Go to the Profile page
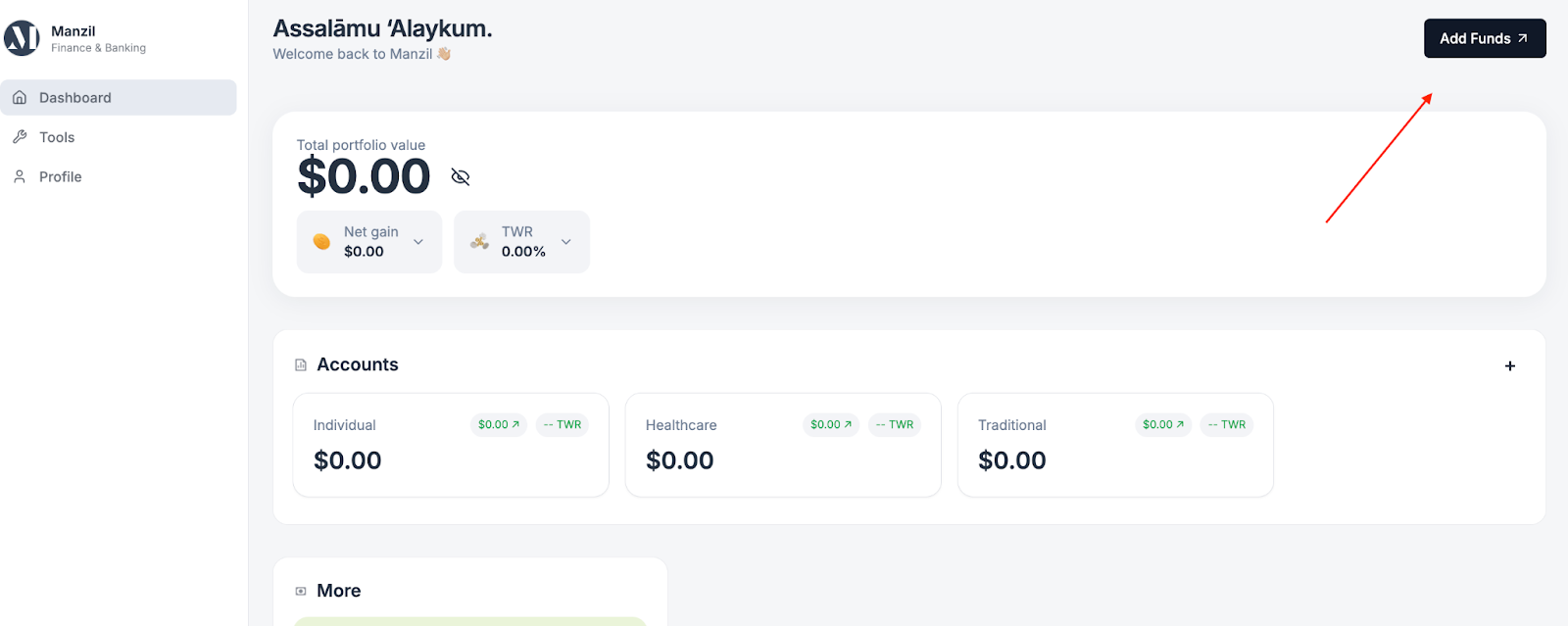This screenshot has width=1568, height=626. click(x=60, y=176)
